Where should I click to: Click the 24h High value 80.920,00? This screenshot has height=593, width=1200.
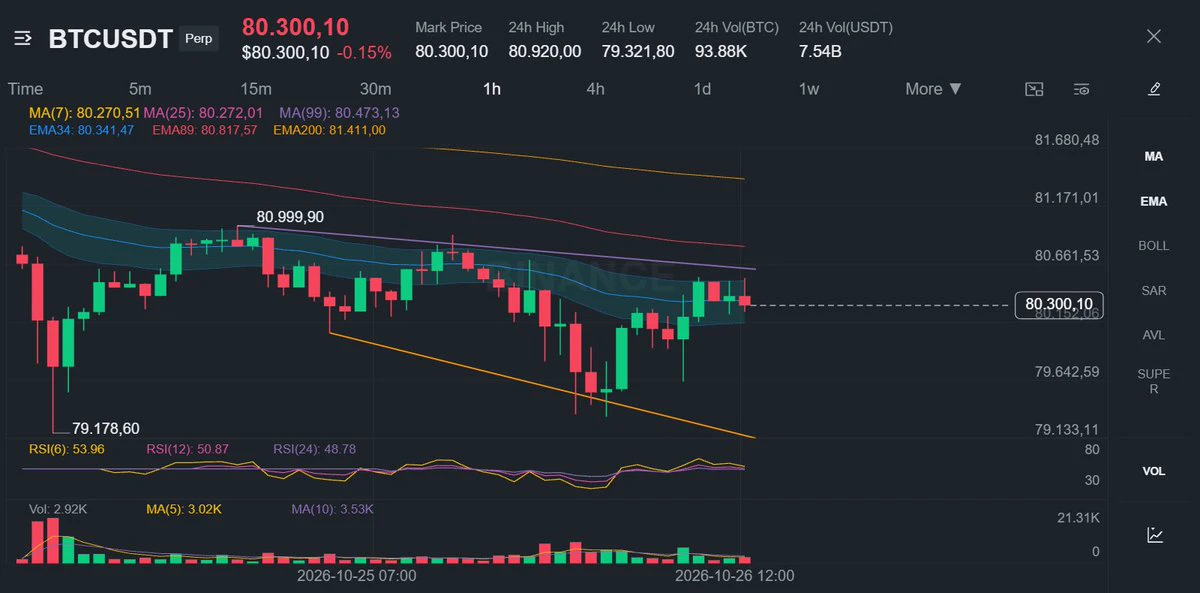click(545, 51)
